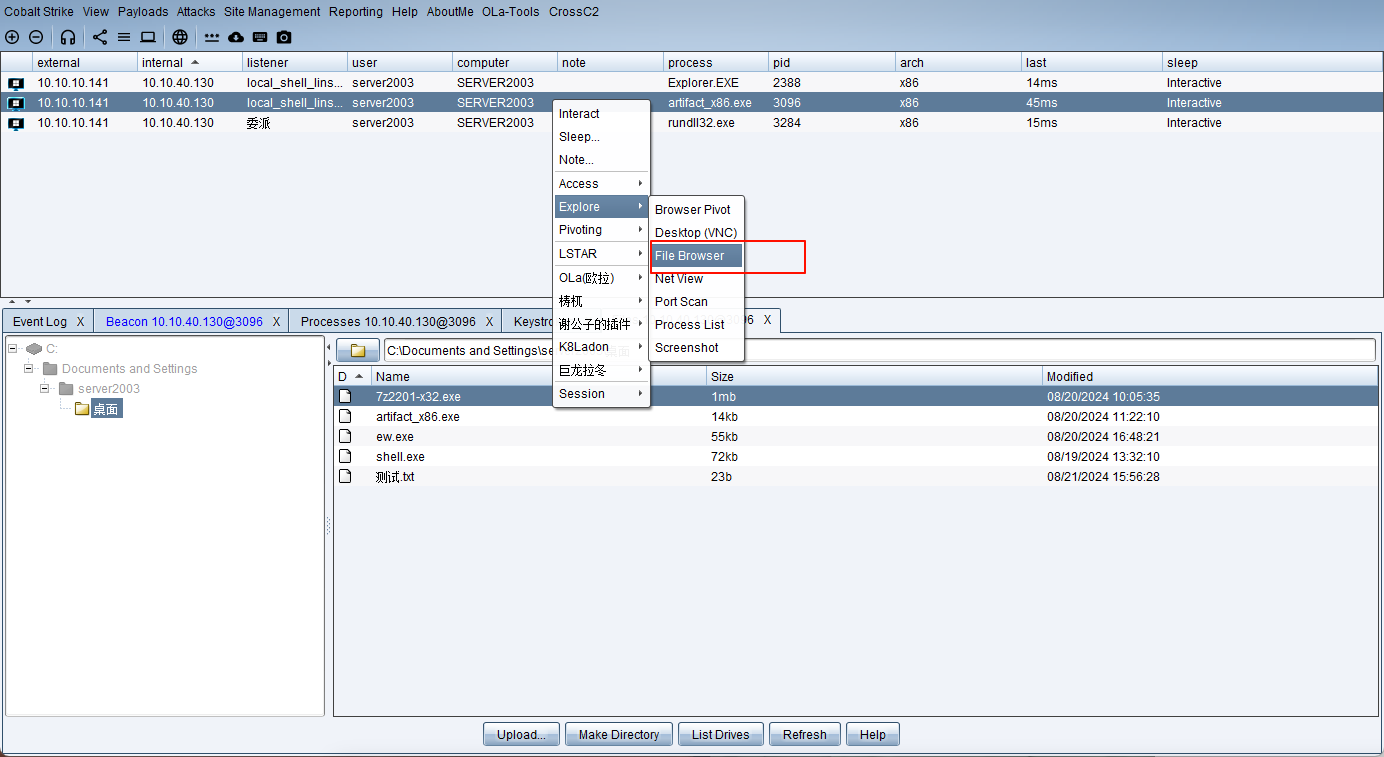Viewport: 1384px width, 757px height.
Task: Click the file path input field
Action: tap(880, 350)
